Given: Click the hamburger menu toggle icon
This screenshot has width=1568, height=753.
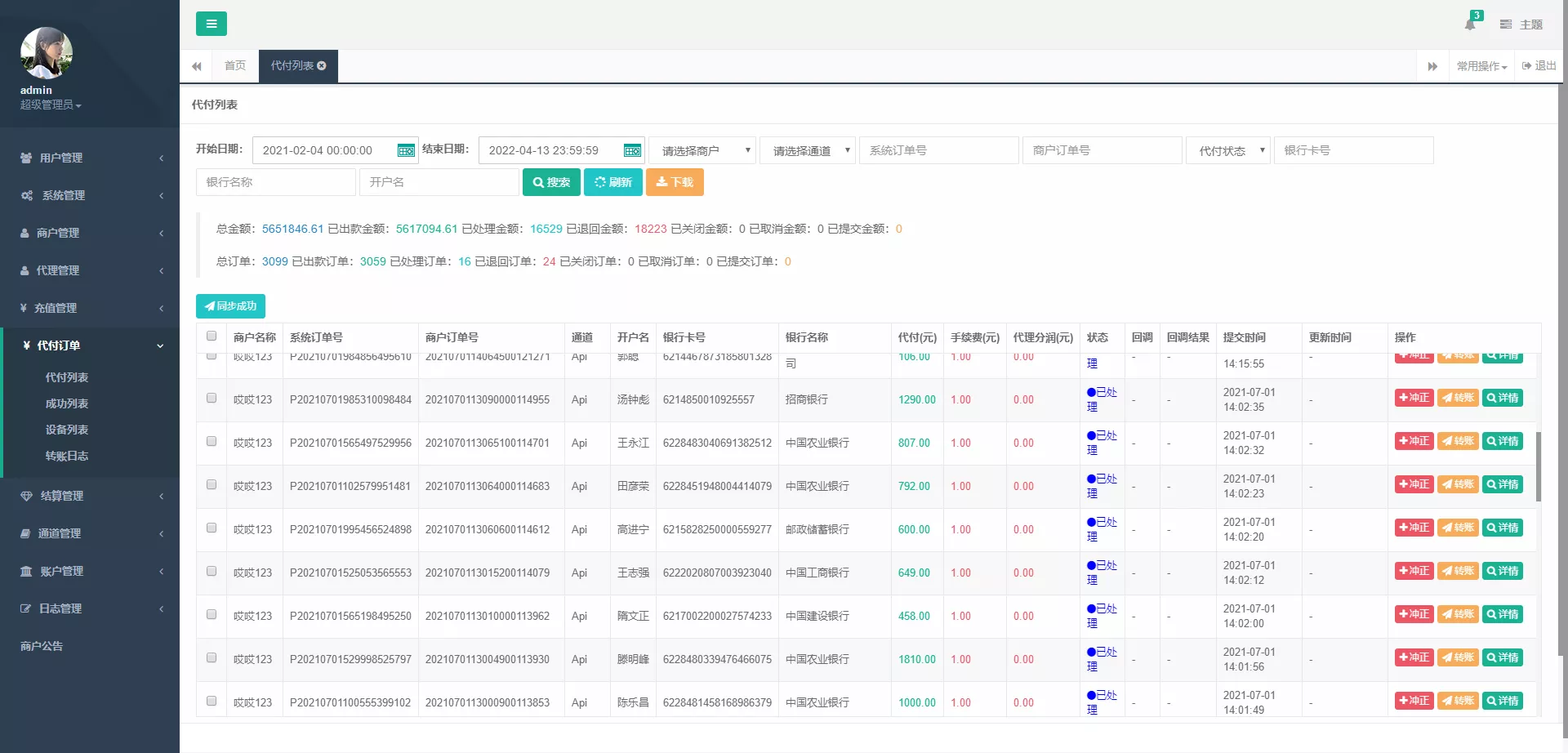Looking at the screenshot, I should coord(211,24).
